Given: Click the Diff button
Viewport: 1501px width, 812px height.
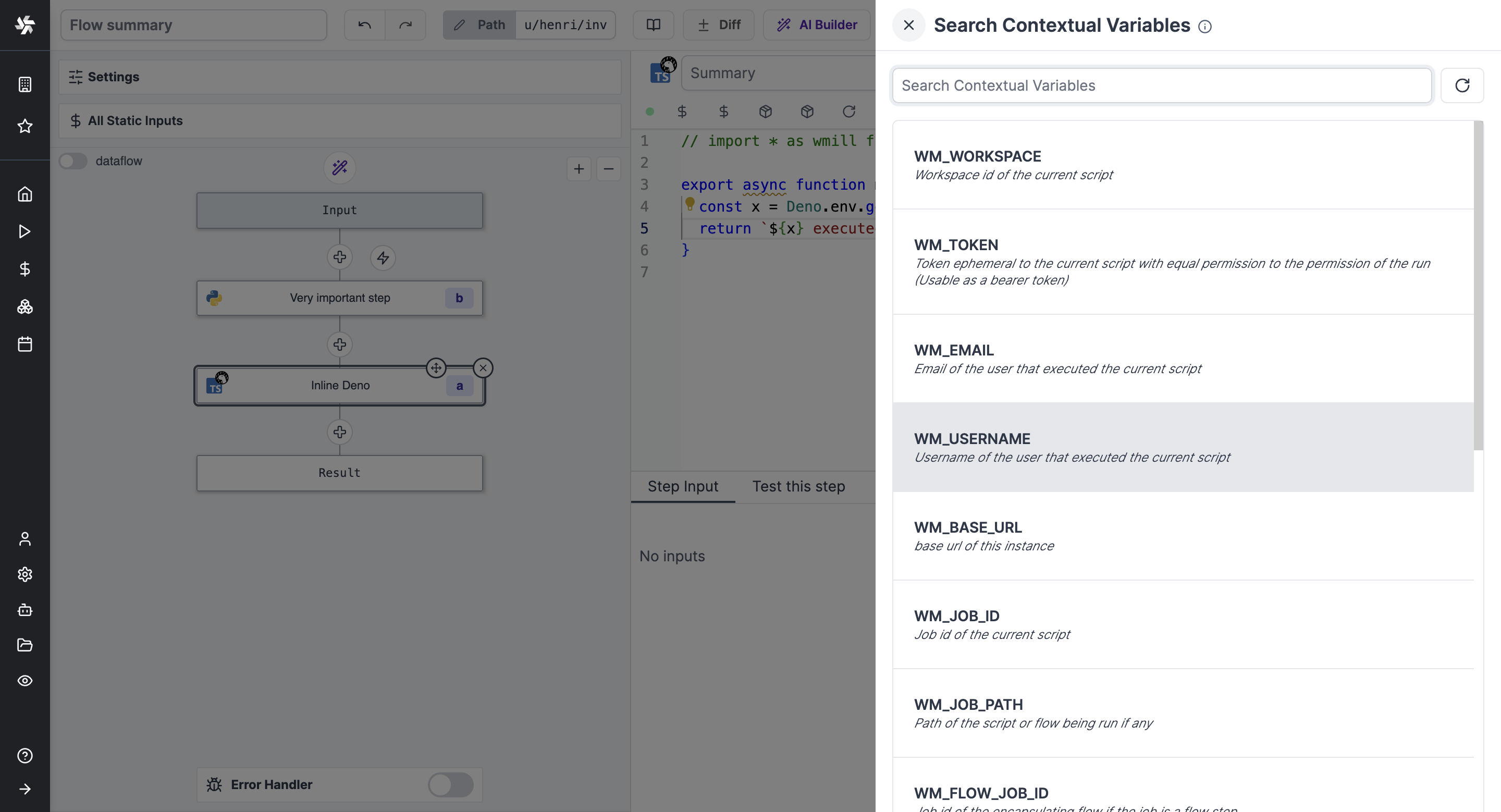Looking at the screenshot, I should pyautogui.click(x=719, y=25).
